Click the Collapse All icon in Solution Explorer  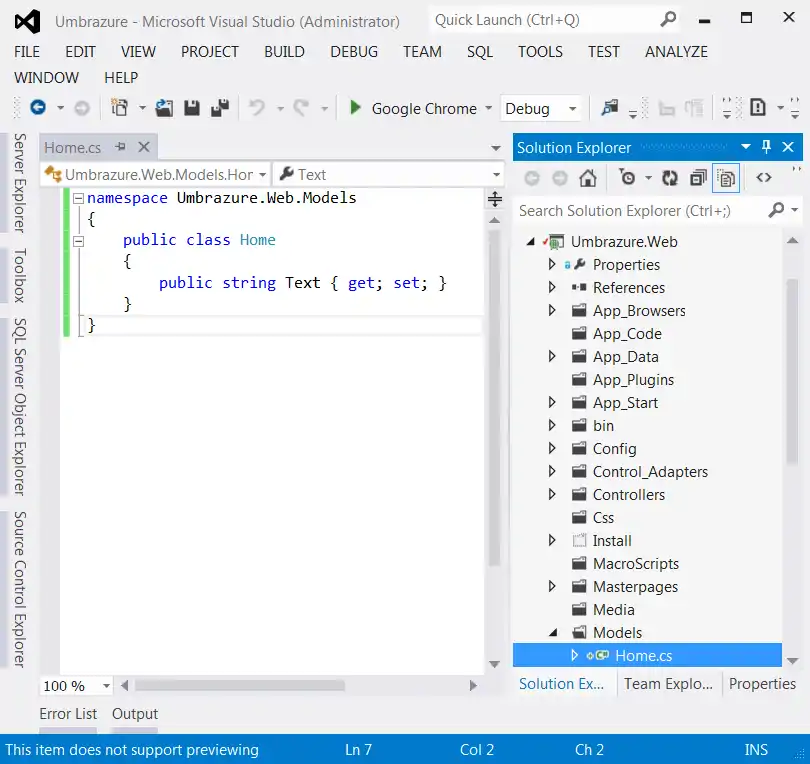click(698, 178)
